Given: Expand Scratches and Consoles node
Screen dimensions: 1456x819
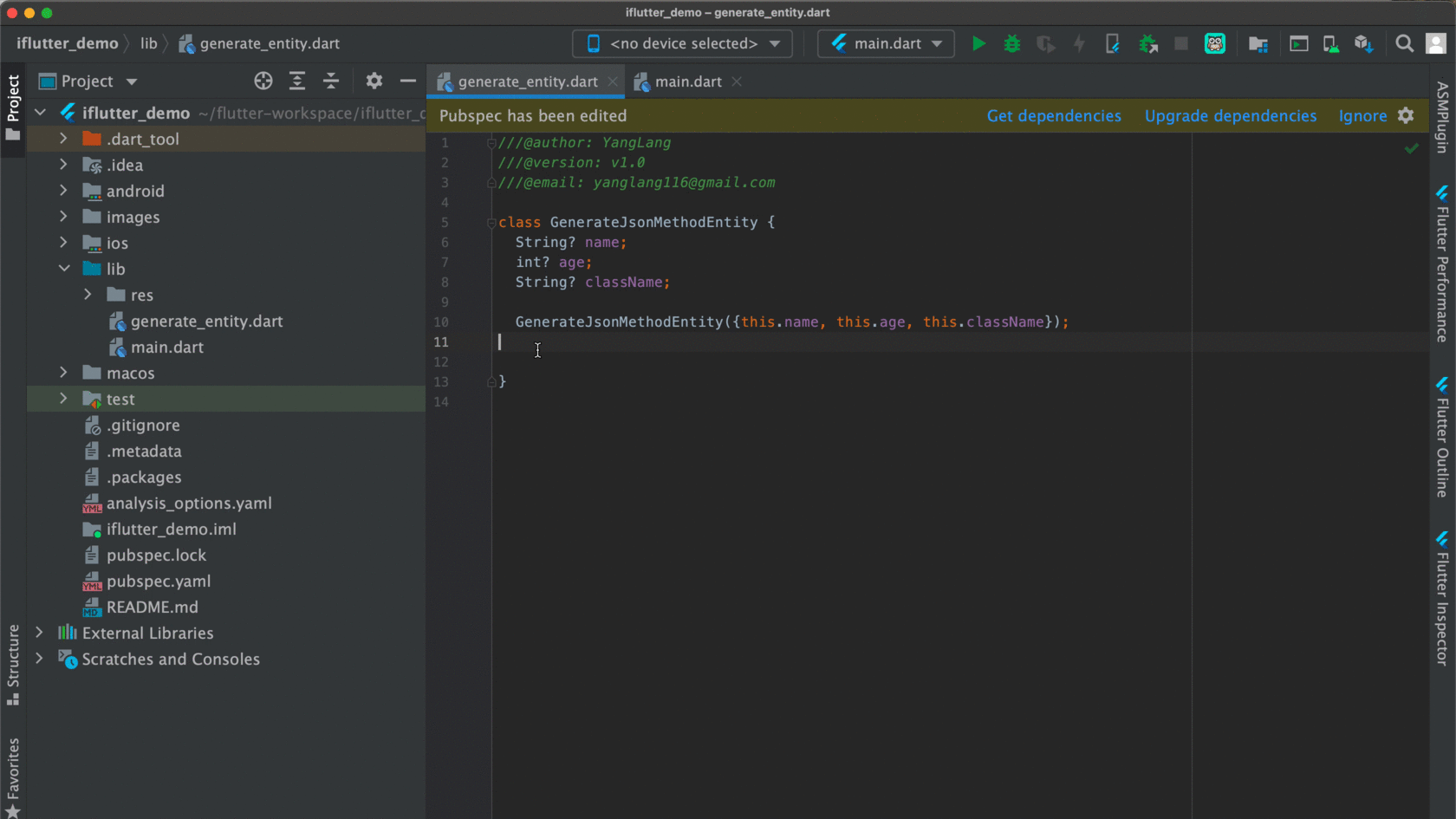Looking at the screenshot, I should point(39,659).
